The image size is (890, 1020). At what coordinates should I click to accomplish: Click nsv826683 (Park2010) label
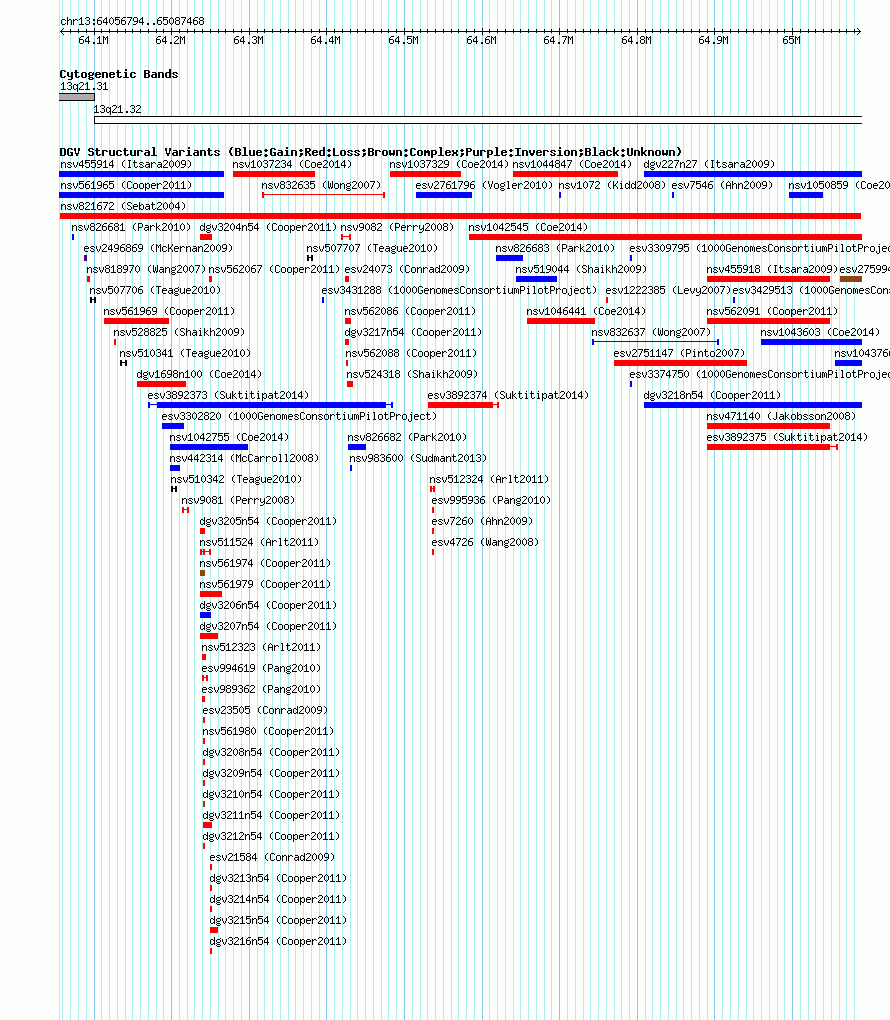555,248
